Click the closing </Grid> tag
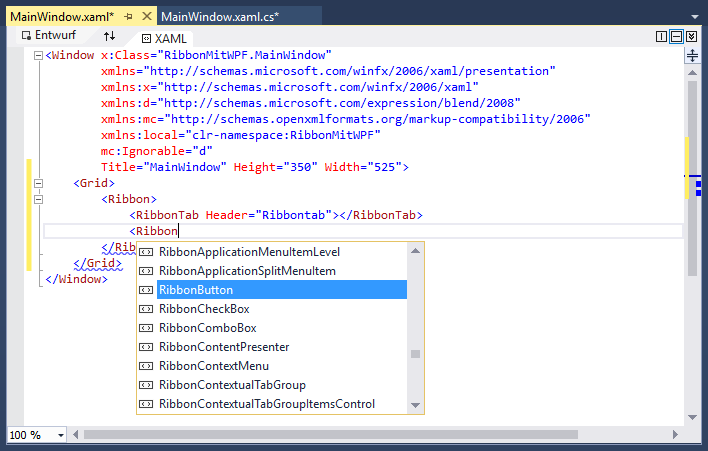Viewport: 708px width, 451px height. pyautogui.click(x=98, y=263)
